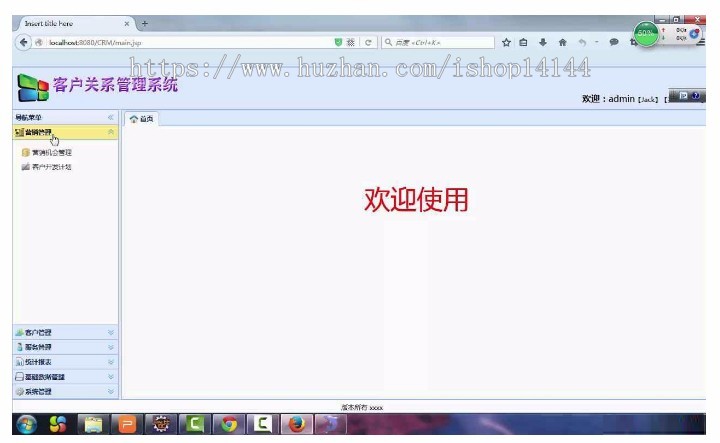Expand the 客户管理 section chevron
The width and height of the screenshot is (720, 443).
[111, 332]
